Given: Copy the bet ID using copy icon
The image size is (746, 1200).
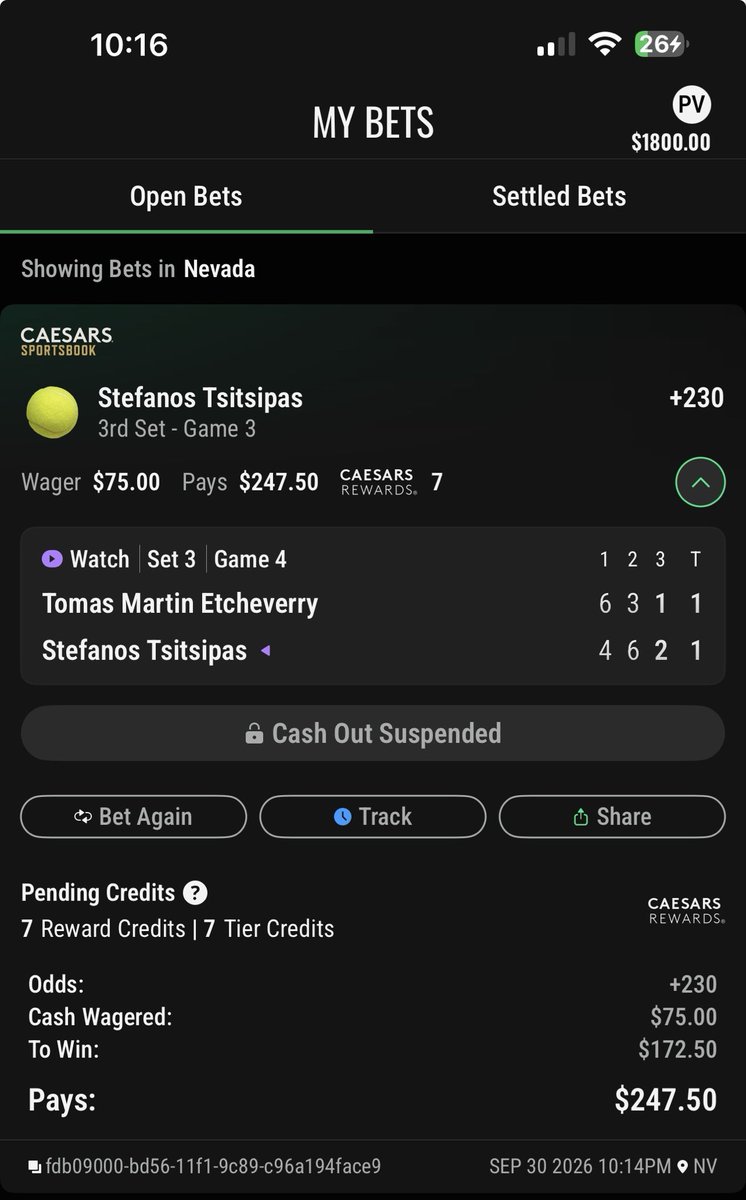Looking at the screenshot, I should click(35, 1166).
